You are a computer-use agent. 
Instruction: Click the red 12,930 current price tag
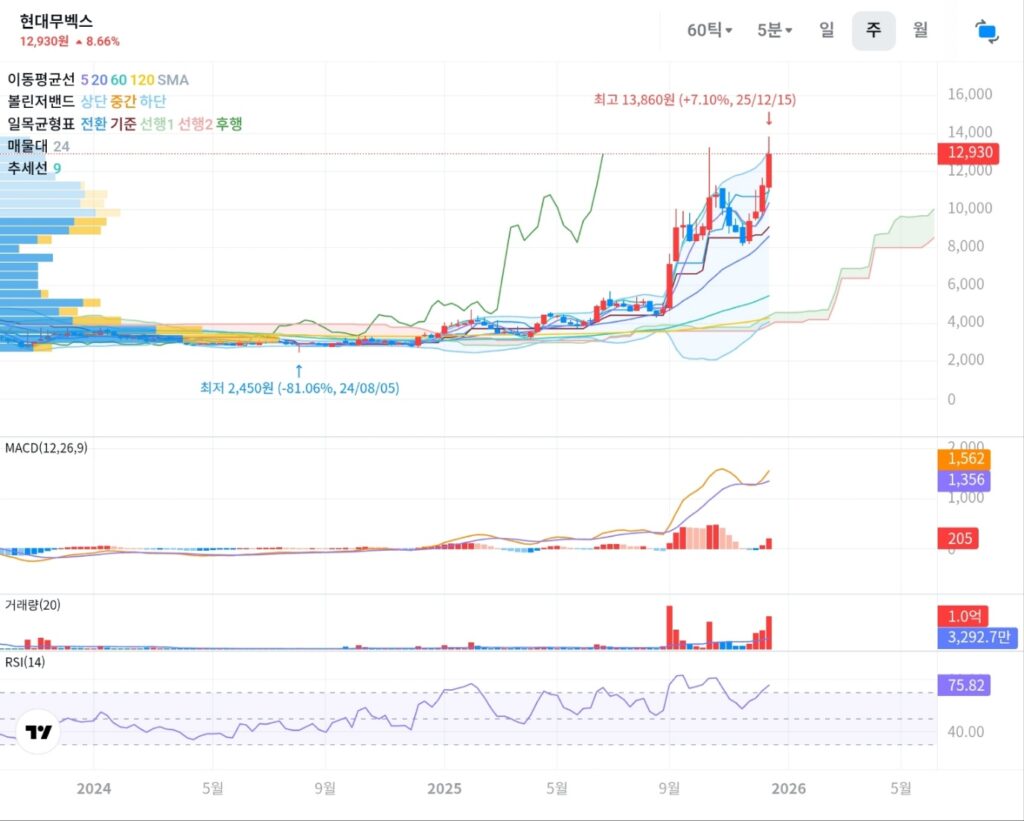coord(963,153)
